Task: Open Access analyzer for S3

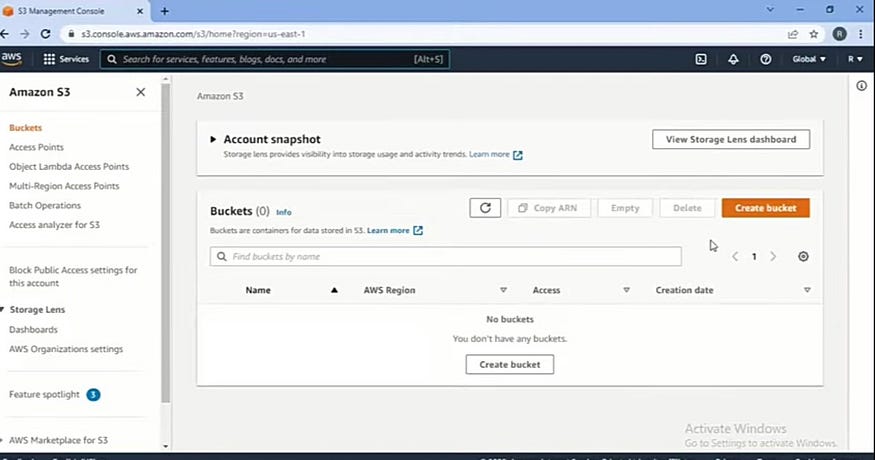Action: click(54, 224)
